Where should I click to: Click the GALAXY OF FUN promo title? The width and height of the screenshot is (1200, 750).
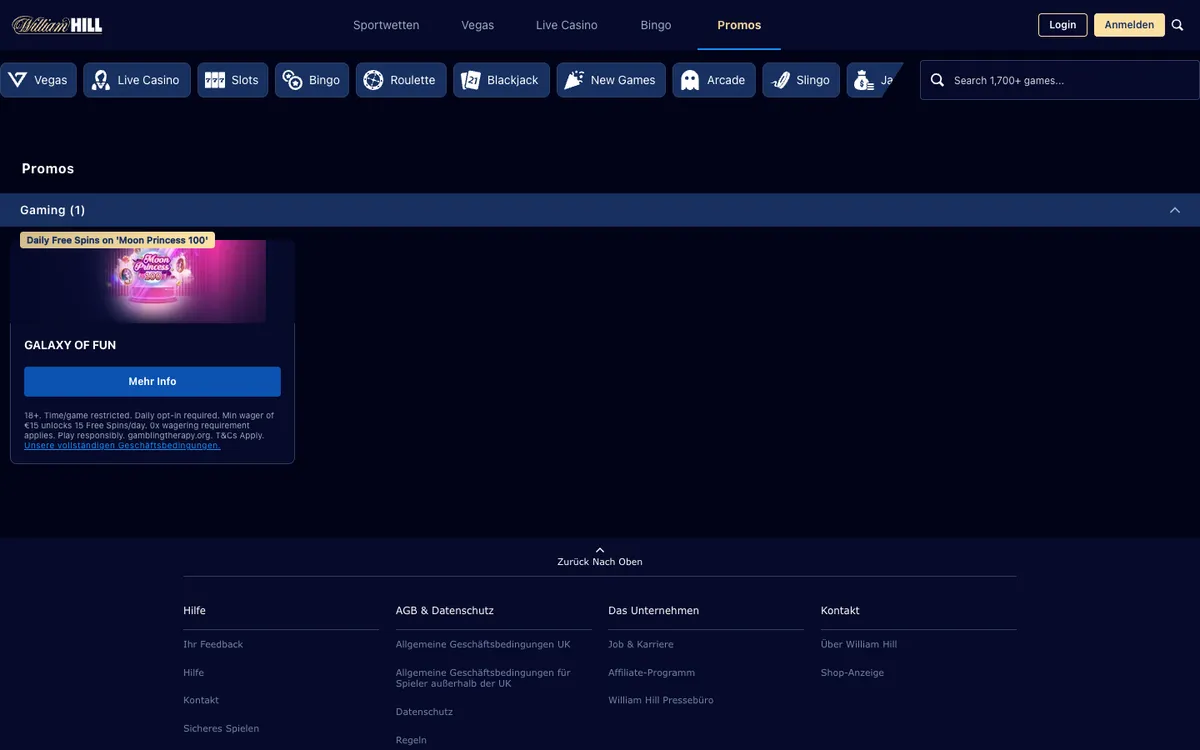tap(70, 345)
